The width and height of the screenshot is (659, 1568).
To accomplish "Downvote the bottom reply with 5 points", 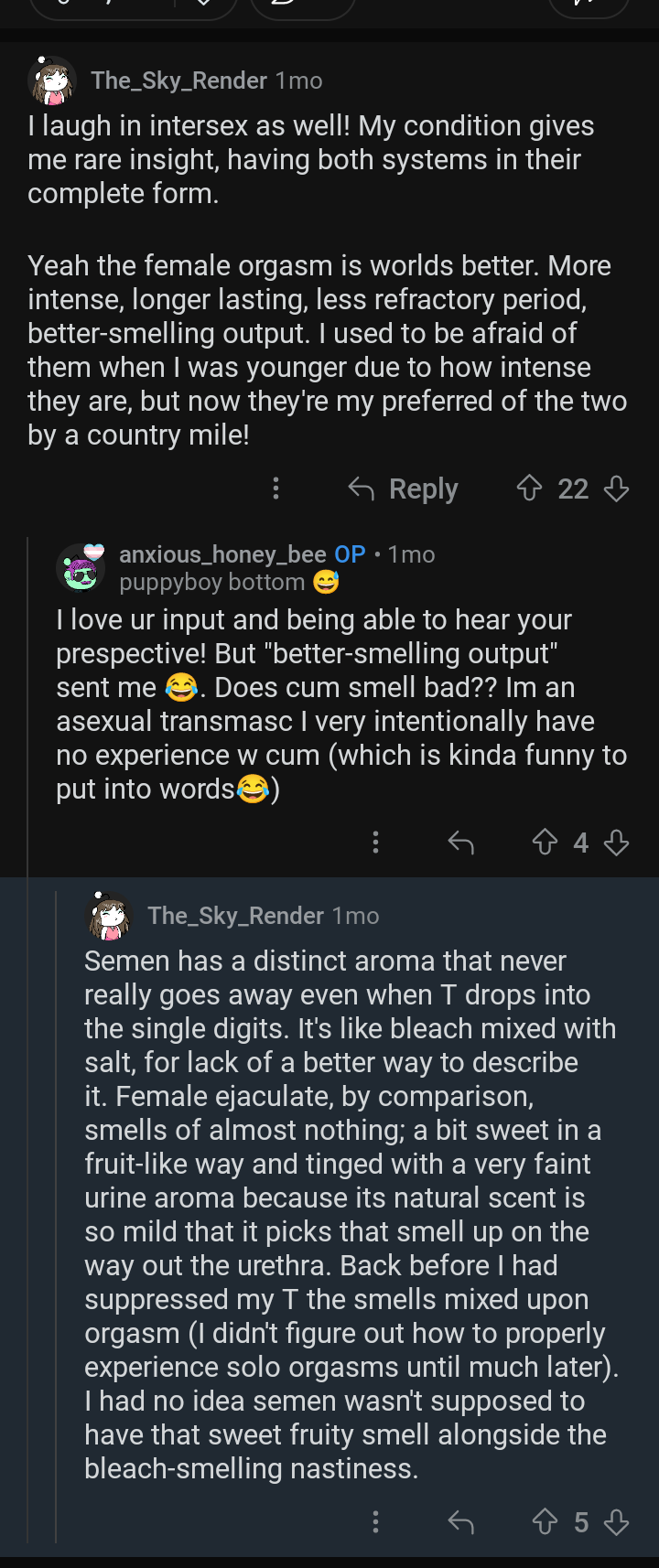I will pyautogui.click(x=617, y=1521).
